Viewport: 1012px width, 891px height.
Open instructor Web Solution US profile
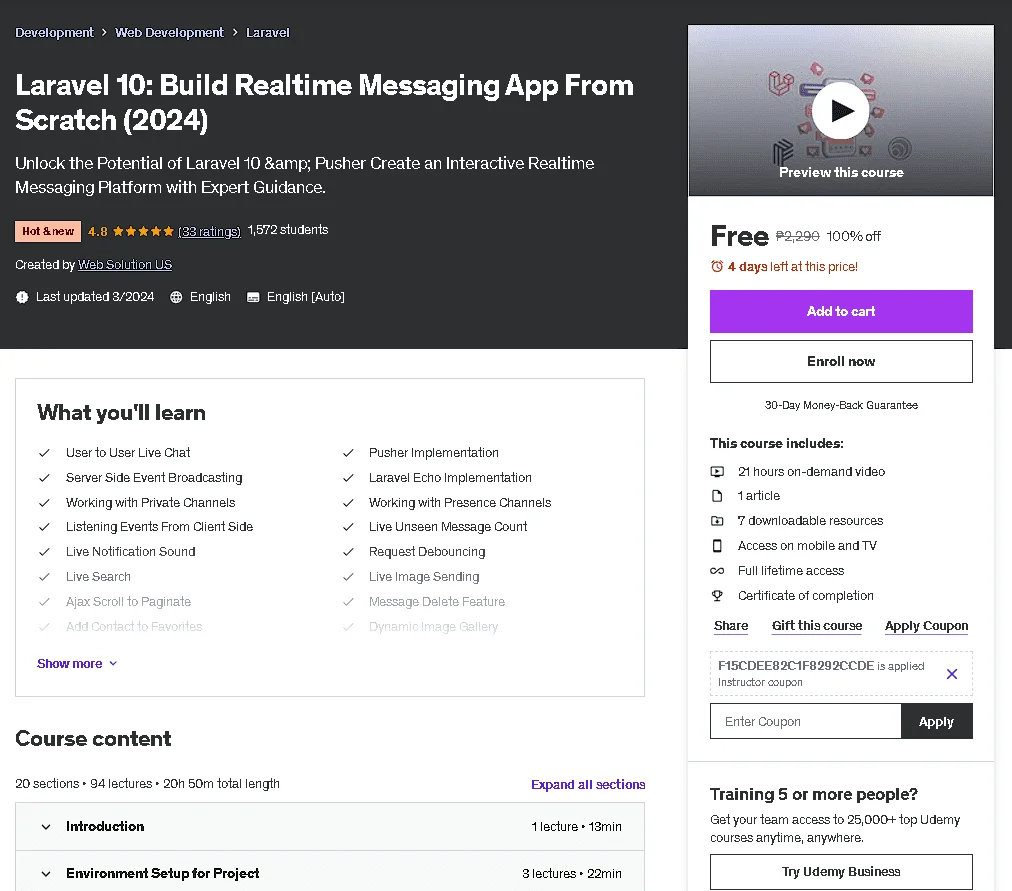click(125, 265)
